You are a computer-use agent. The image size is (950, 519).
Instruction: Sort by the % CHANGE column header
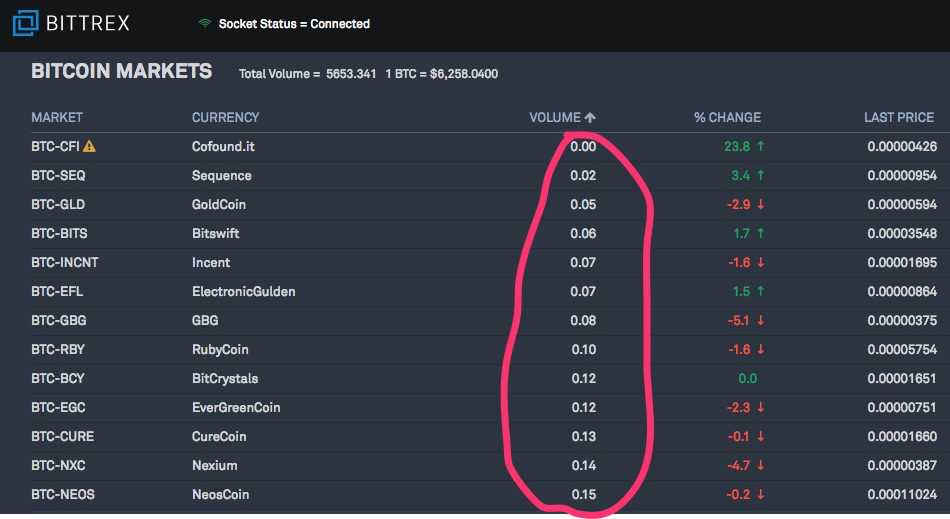click(x=727, y=117)
